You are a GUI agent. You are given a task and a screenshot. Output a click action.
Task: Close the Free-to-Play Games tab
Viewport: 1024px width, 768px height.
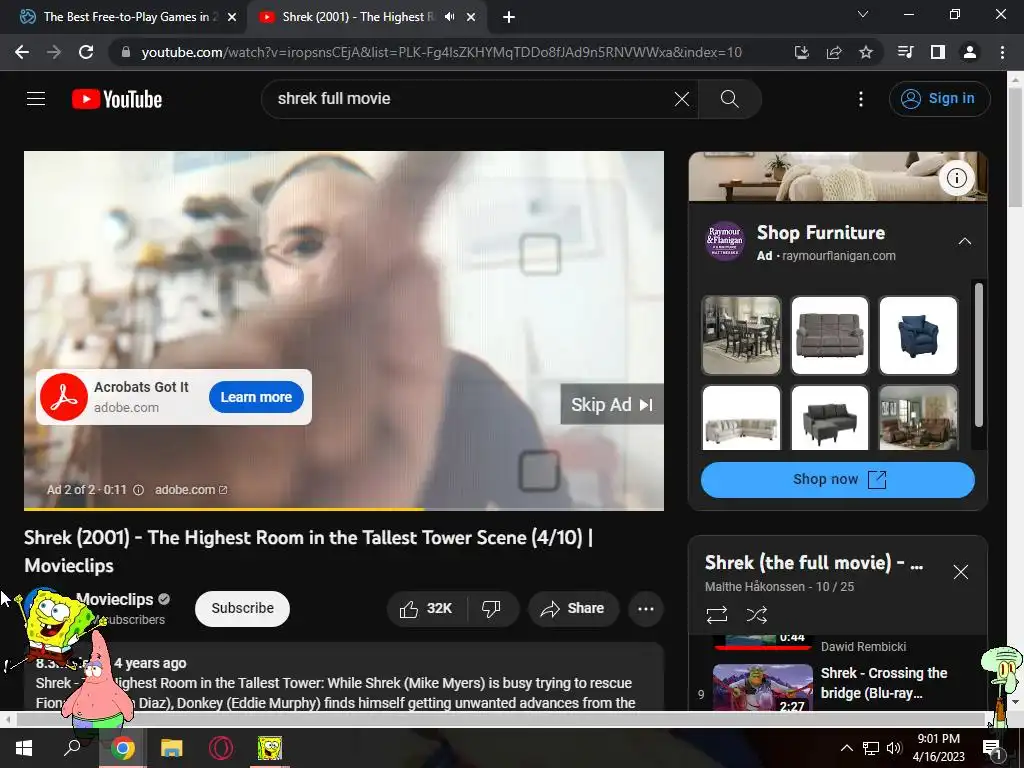click(232, 18)
